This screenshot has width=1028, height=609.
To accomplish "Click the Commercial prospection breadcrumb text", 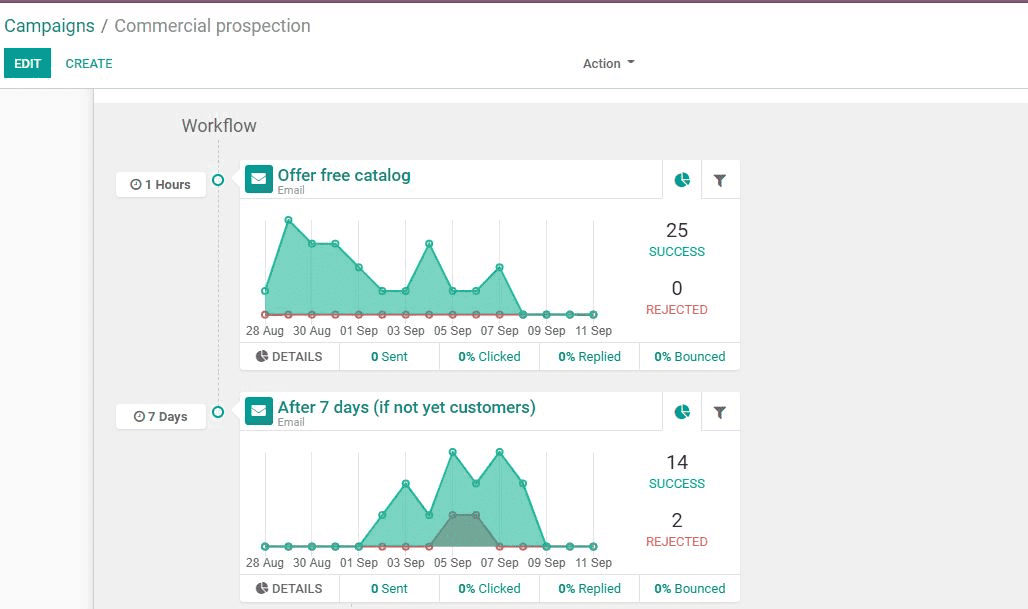I will tap(212, 26).
